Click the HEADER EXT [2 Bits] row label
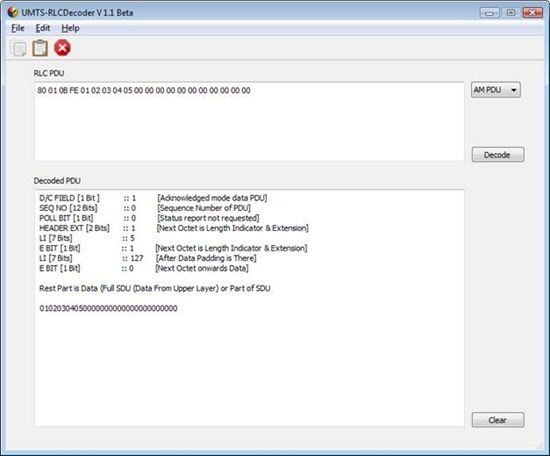The height and width of the screenshot is (456, 550). pos(74,228)
